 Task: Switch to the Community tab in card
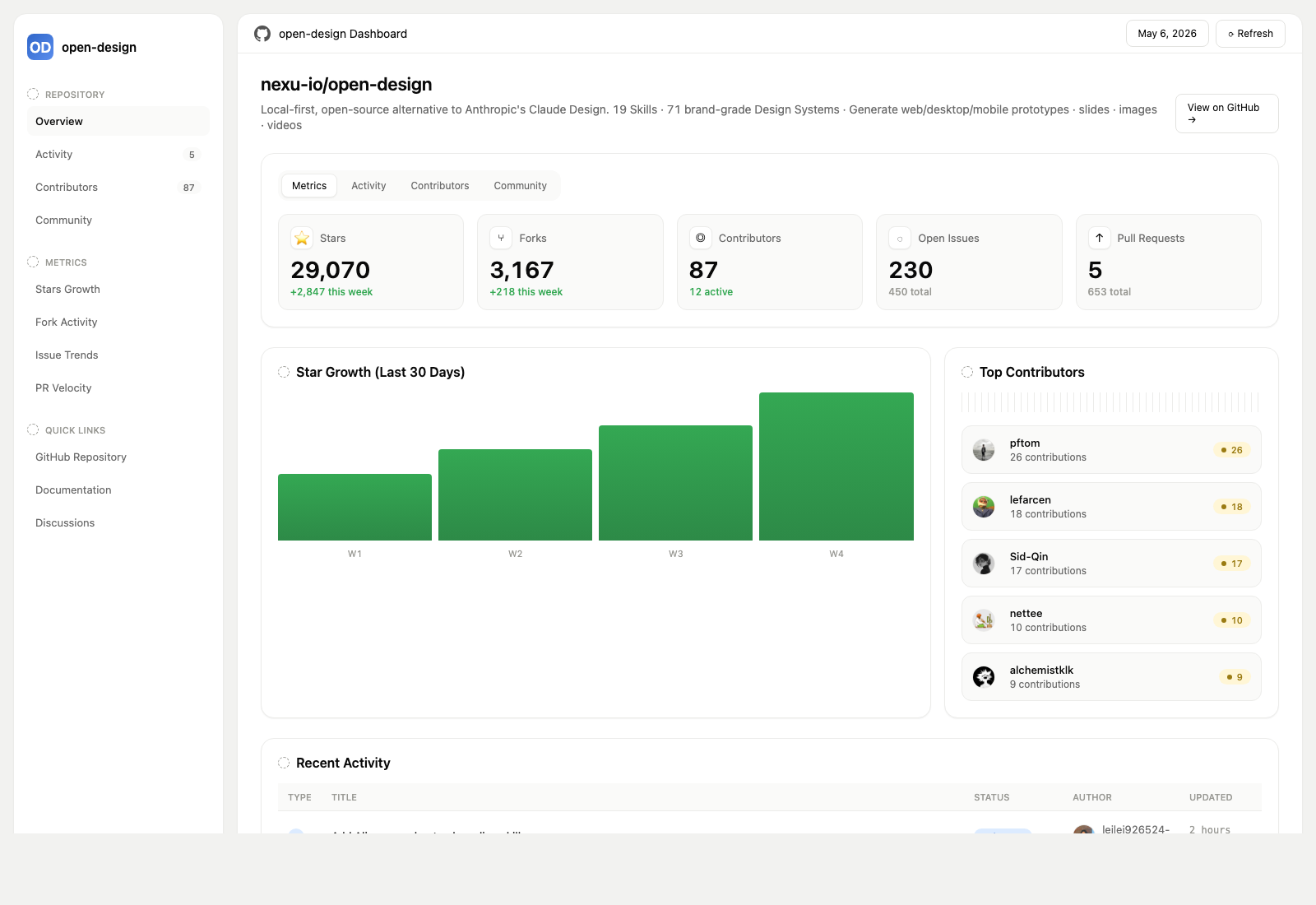(520, 186)
